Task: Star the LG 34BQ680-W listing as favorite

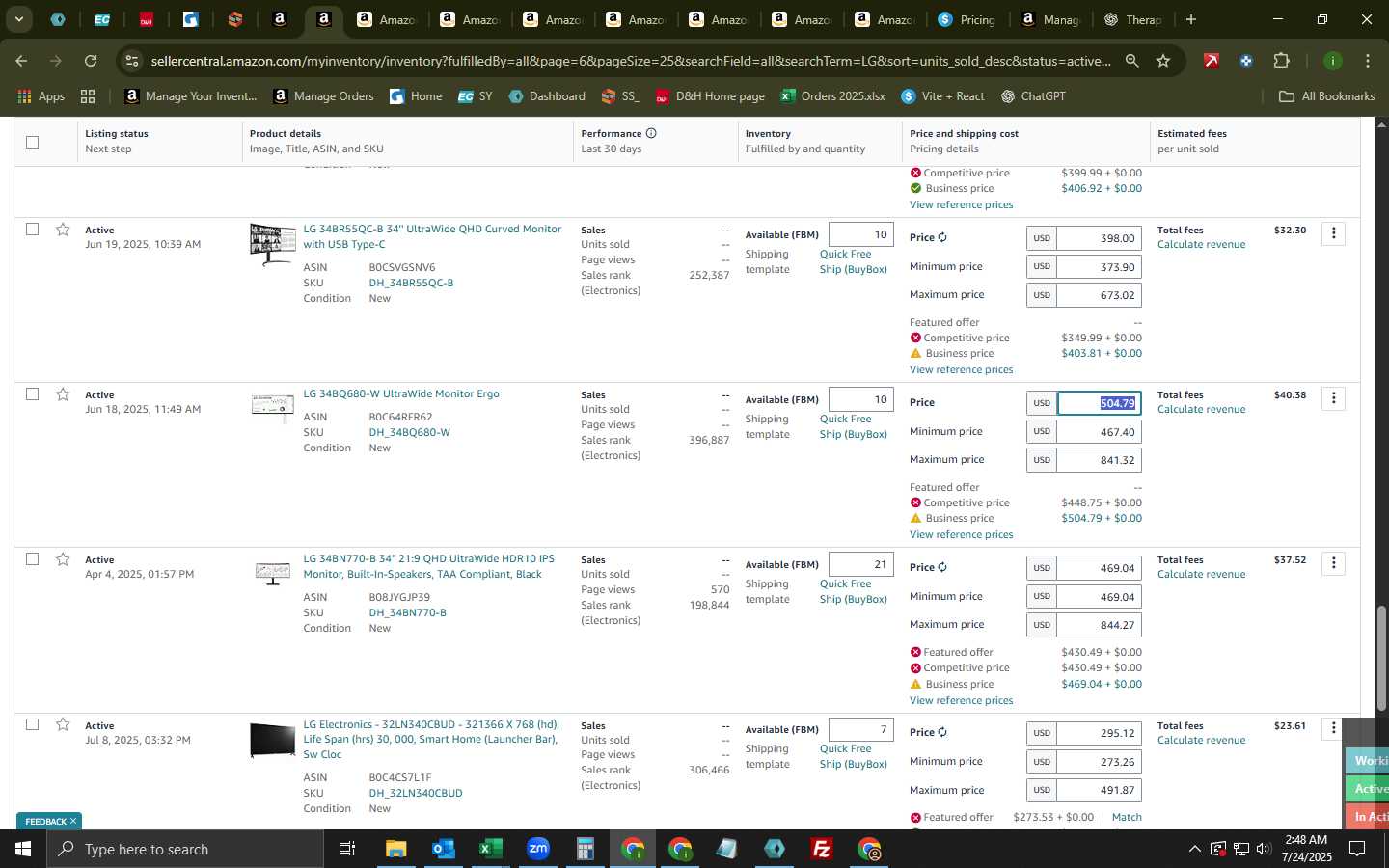Action: point(63,394)
